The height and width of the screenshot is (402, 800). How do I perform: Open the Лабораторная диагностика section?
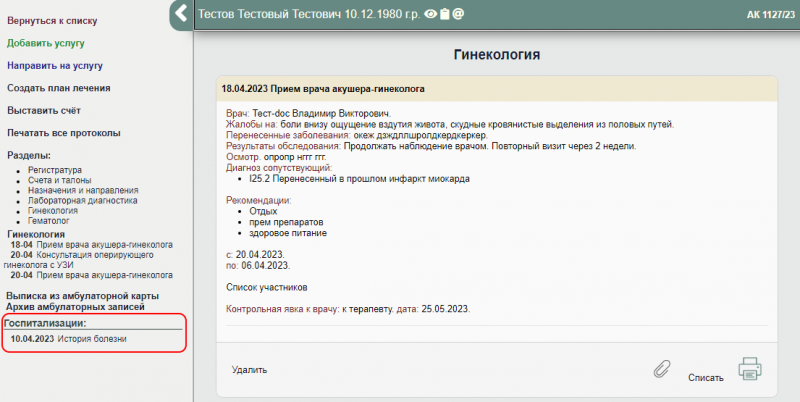click(x=83, y=200)
